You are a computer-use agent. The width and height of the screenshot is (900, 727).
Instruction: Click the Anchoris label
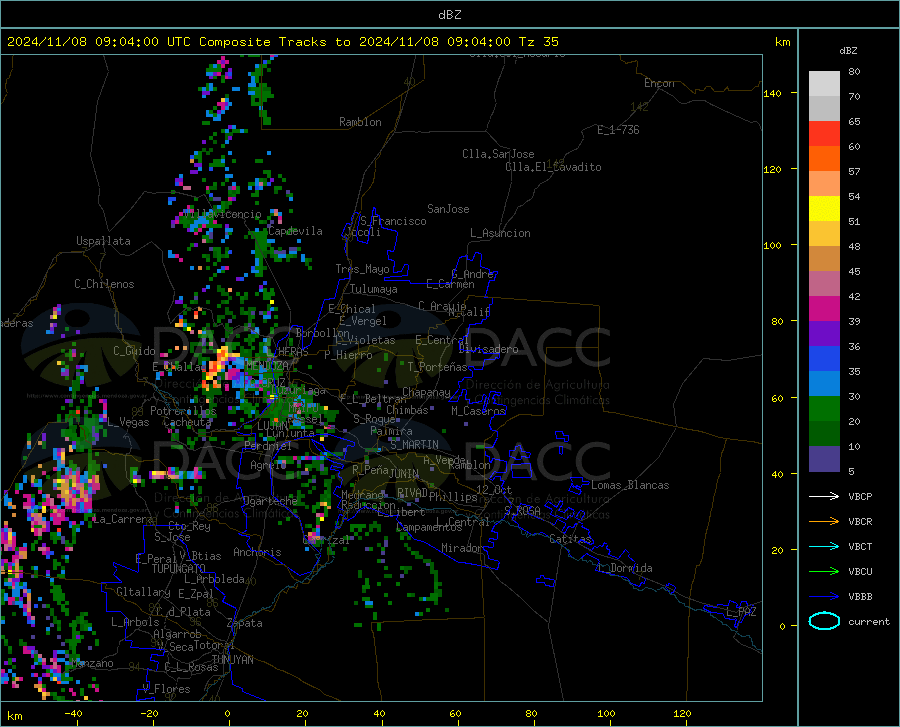tap(257, 553)
